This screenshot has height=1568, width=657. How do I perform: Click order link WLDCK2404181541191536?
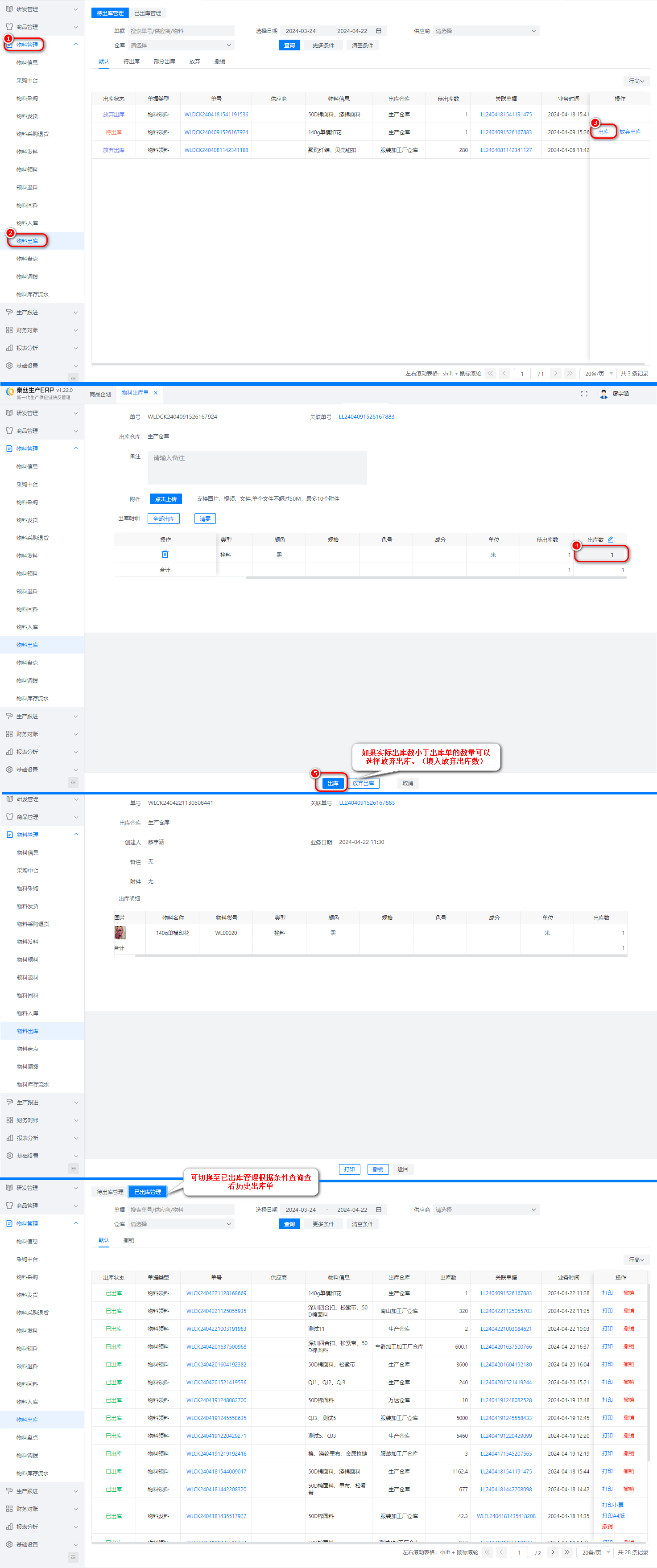[216, 115]
